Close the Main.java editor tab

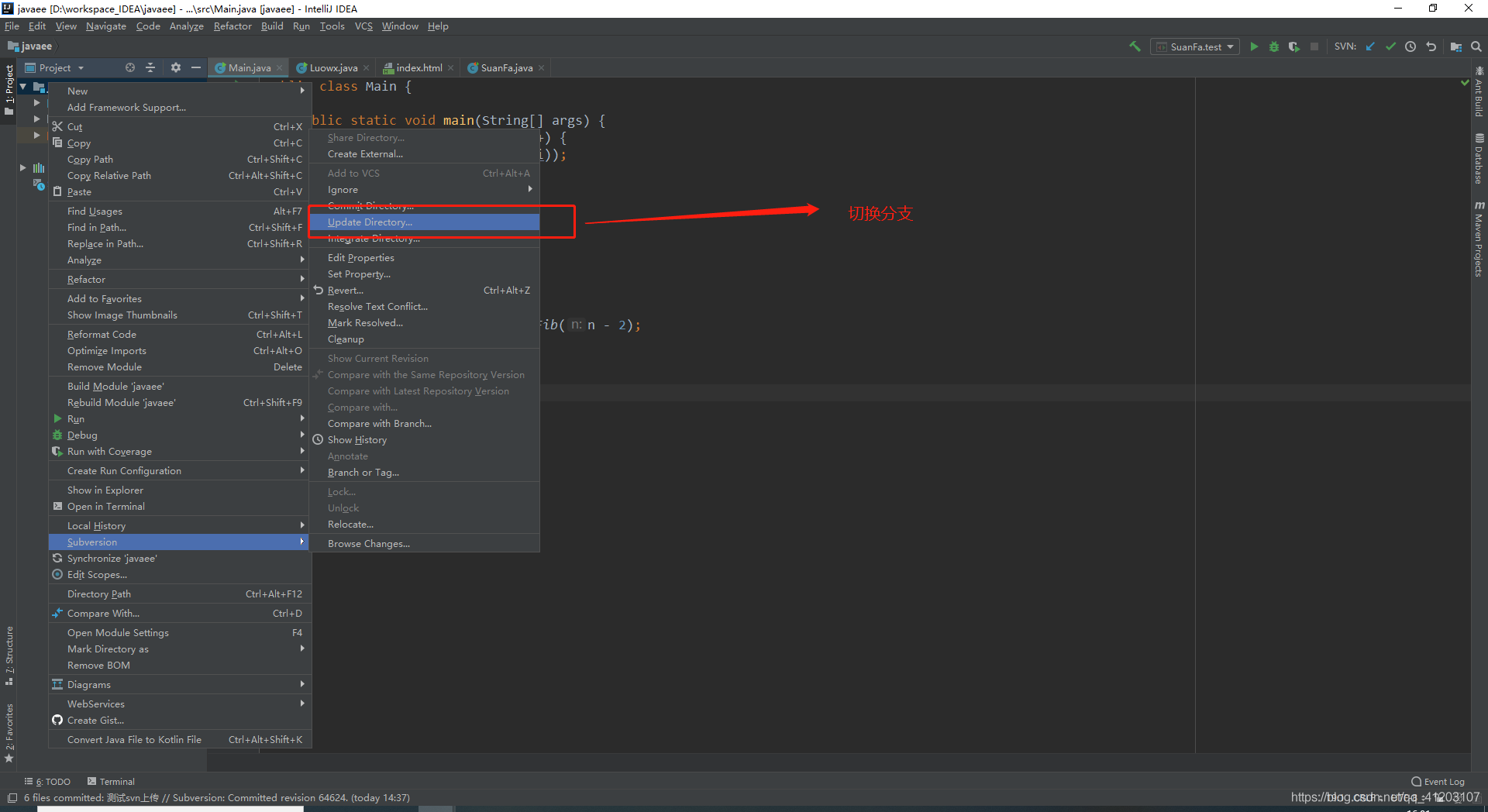(x=280, y=68)
